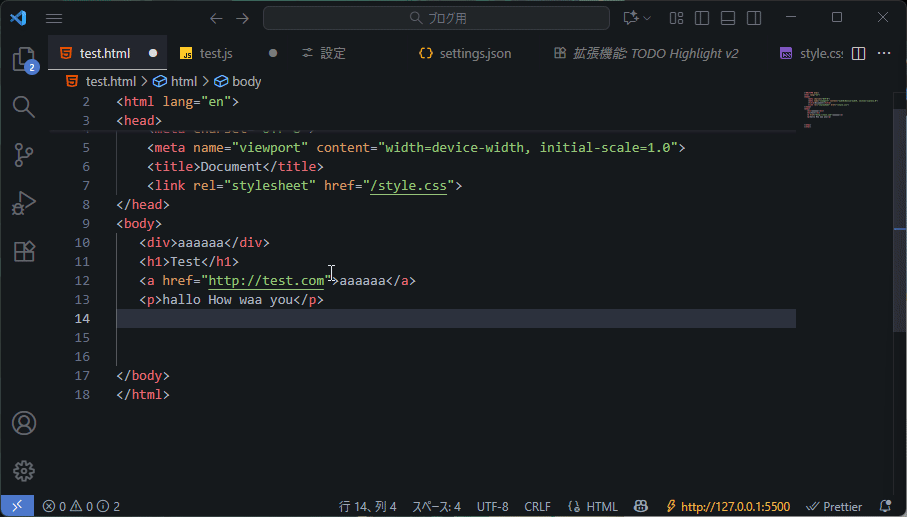Click line number 18

(82, 394)
